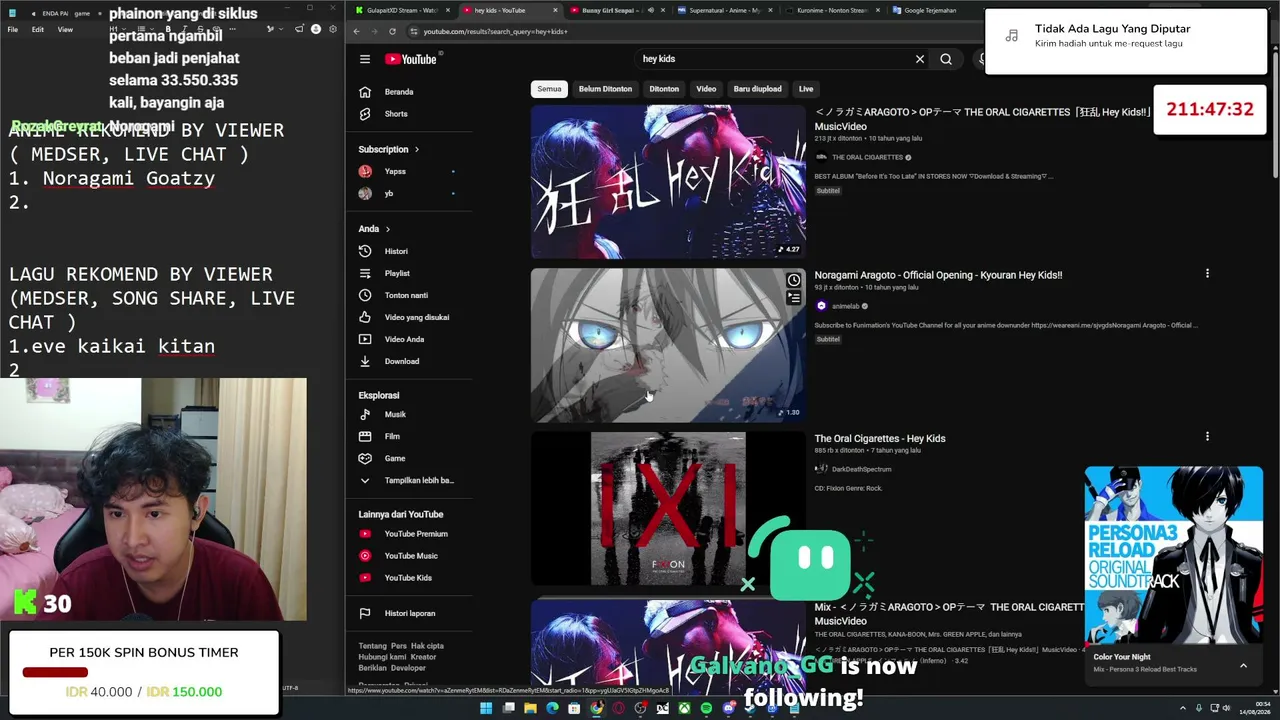Click the YouTube logo

coord(411,59)
